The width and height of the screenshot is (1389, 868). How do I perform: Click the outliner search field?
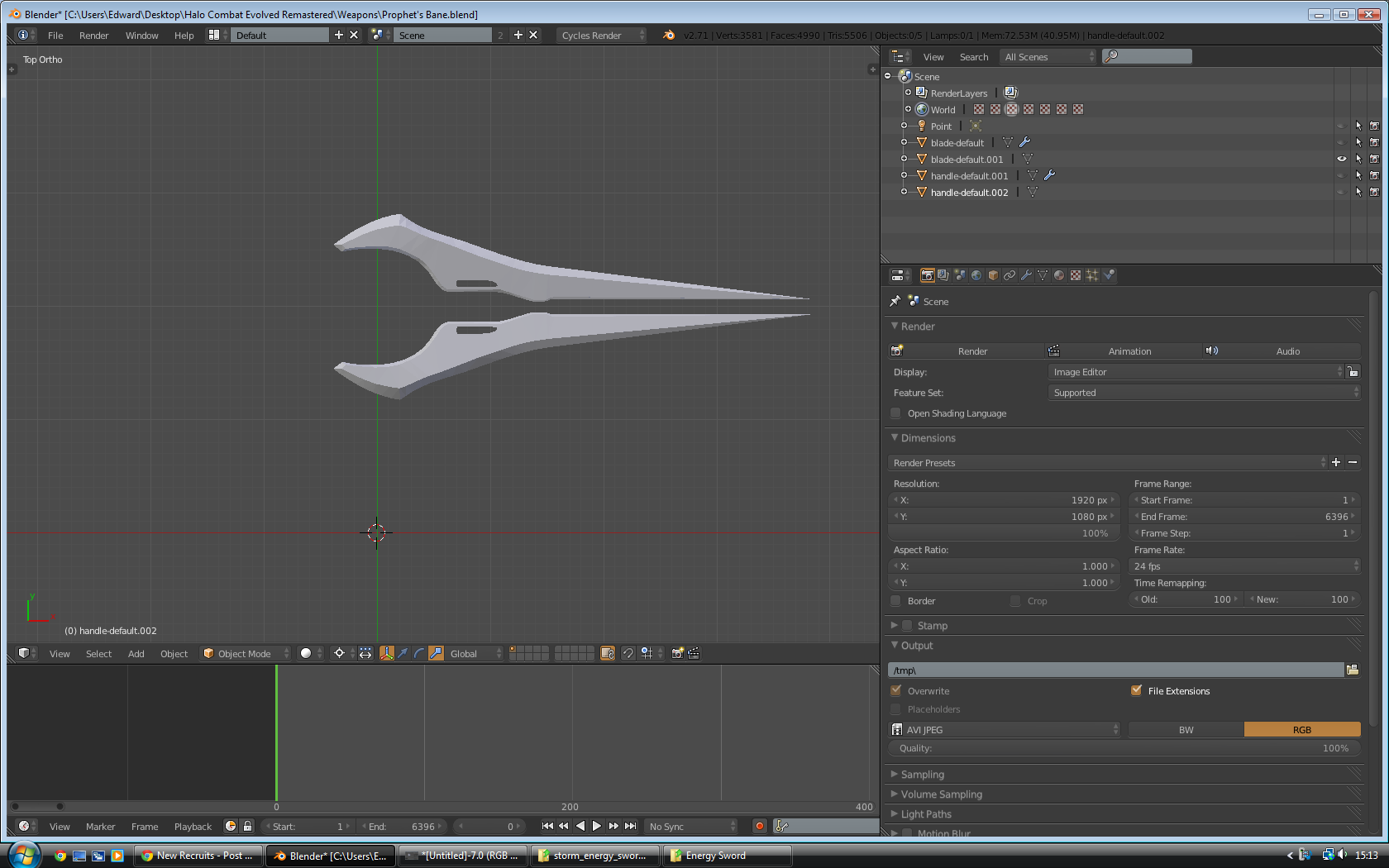coord(1148,56)
